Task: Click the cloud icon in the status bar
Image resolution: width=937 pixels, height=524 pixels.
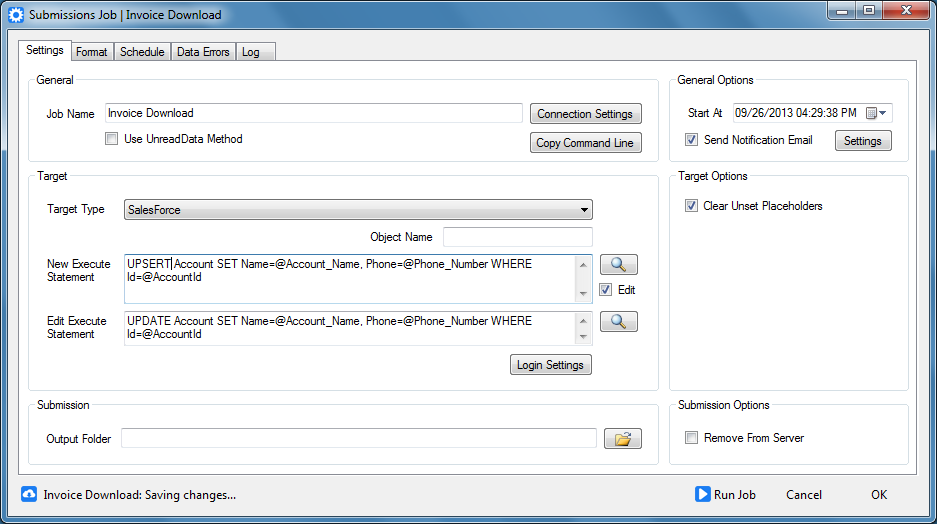Action: coord(29,494)
